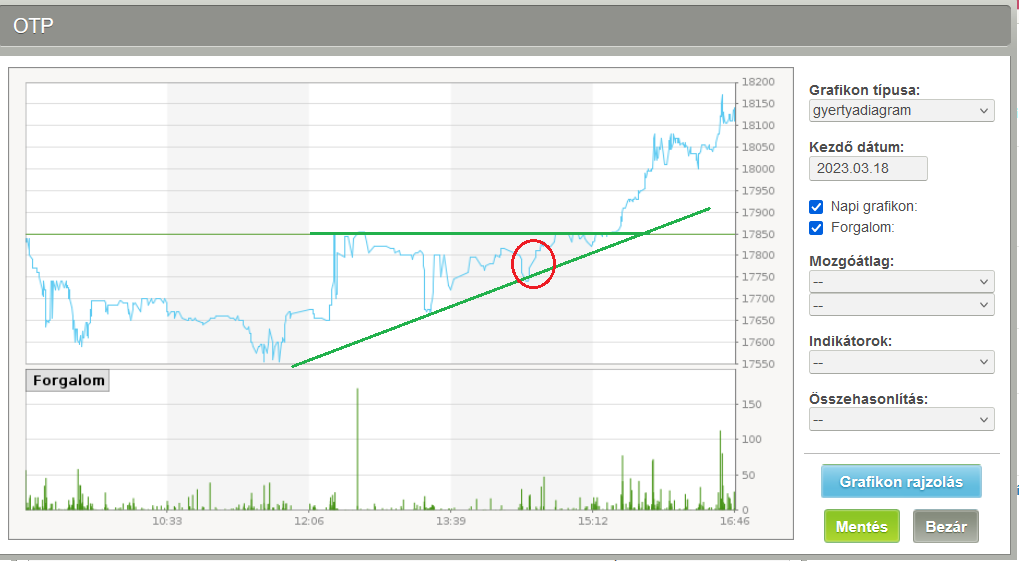This screenshot has height=561, width=1025.
Task: Click the 12:06 time axis label
Action: [309, 522]
